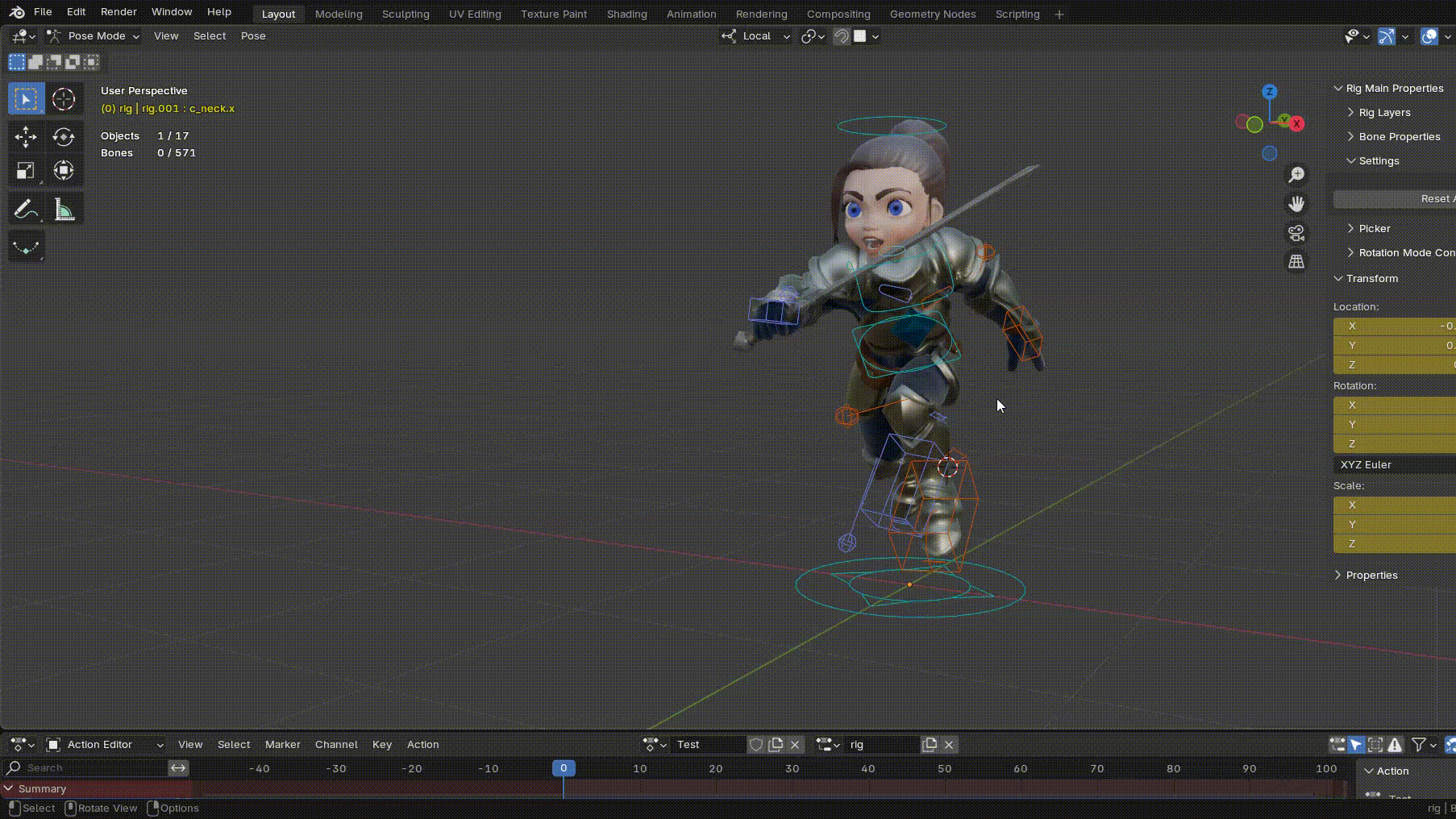
Task: Open the Marker menu in Action Editor
Action: pyautogui.click(x=282, y=745)
